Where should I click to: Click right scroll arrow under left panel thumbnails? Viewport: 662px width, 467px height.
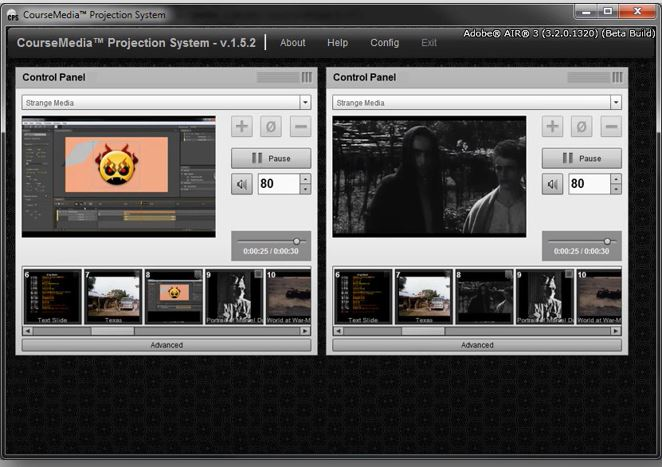305,331
